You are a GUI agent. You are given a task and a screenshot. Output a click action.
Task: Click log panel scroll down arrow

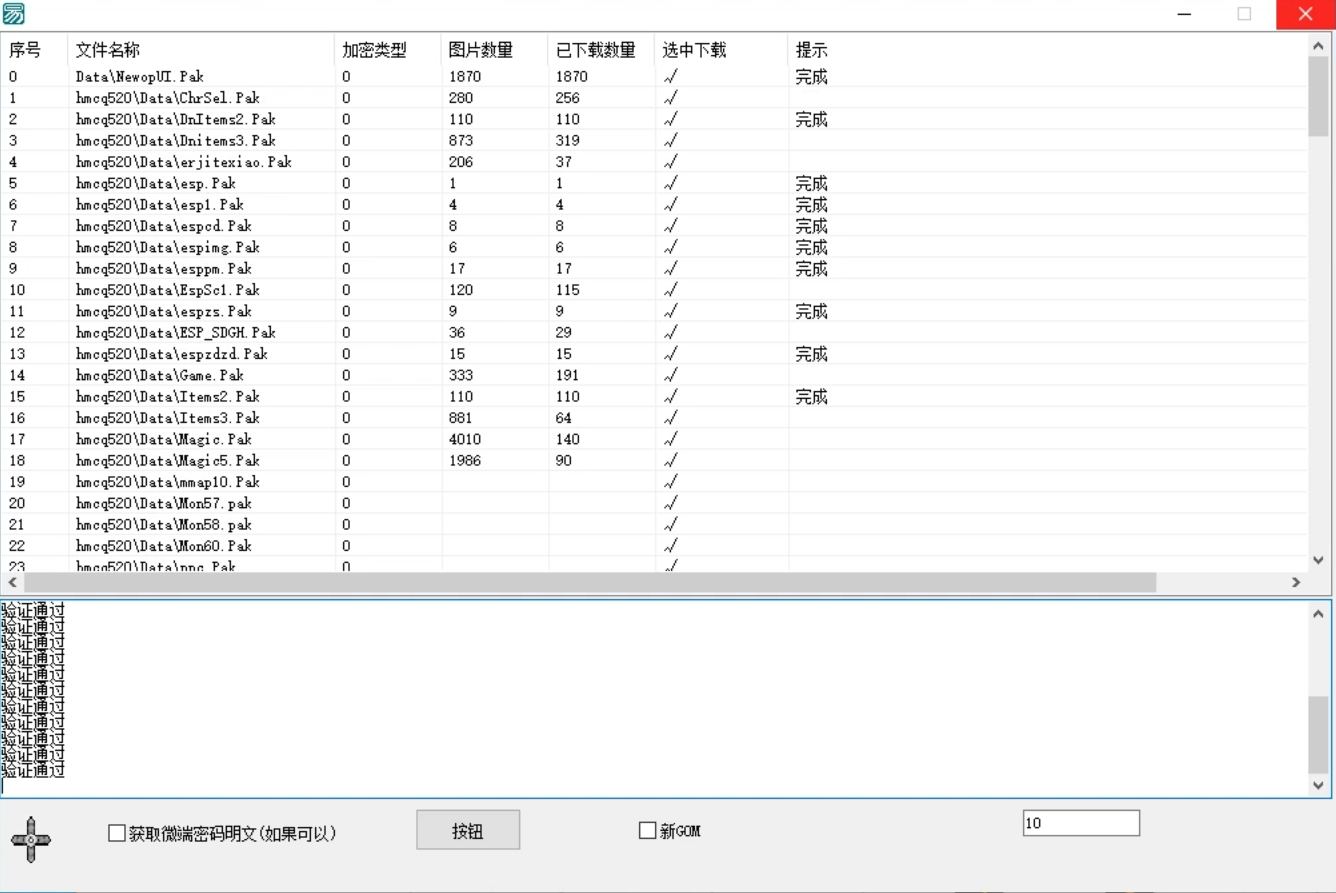(x=1318, y=786)
